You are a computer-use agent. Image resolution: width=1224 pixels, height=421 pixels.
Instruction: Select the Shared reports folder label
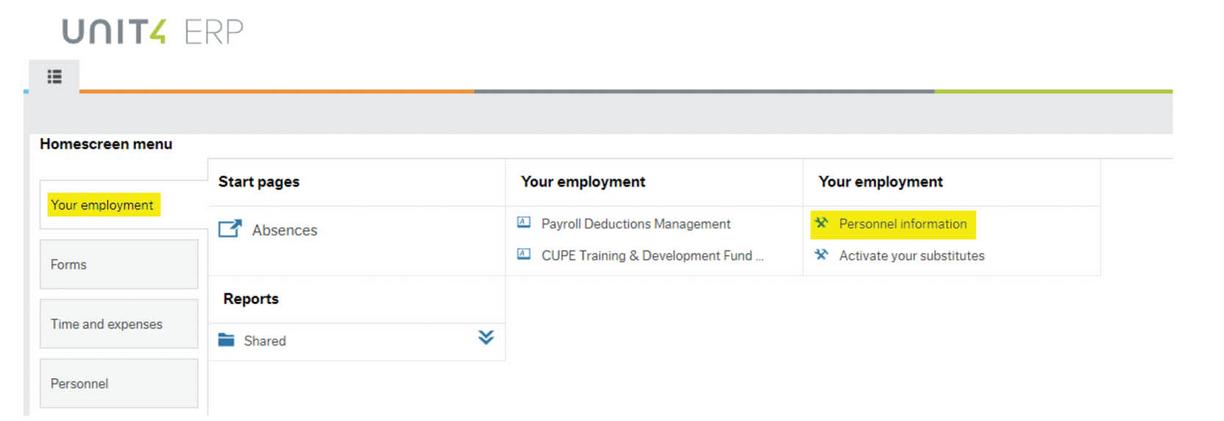[265, 341]
